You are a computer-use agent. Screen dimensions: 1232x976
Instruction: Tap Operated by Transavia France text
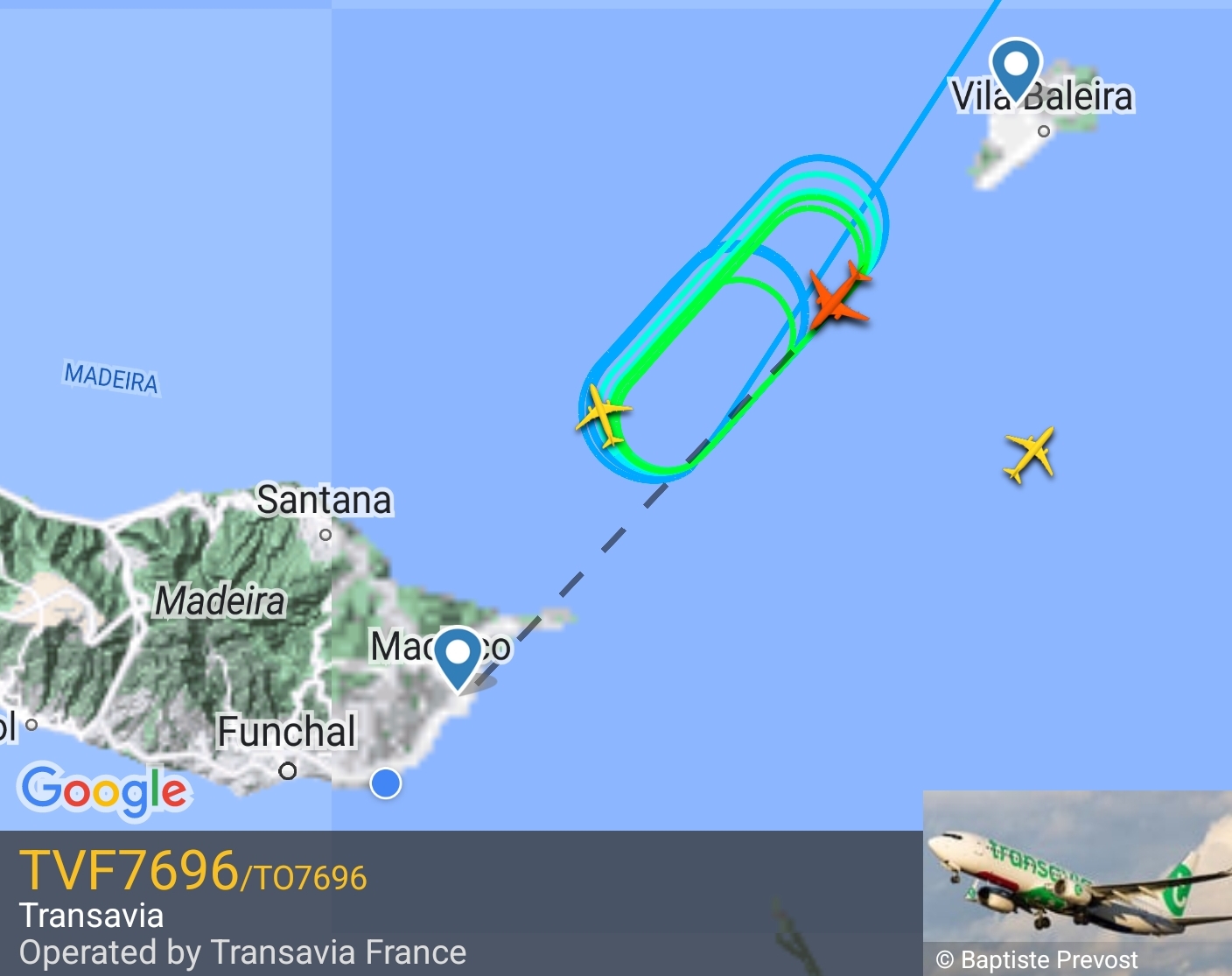coord(242,952)
